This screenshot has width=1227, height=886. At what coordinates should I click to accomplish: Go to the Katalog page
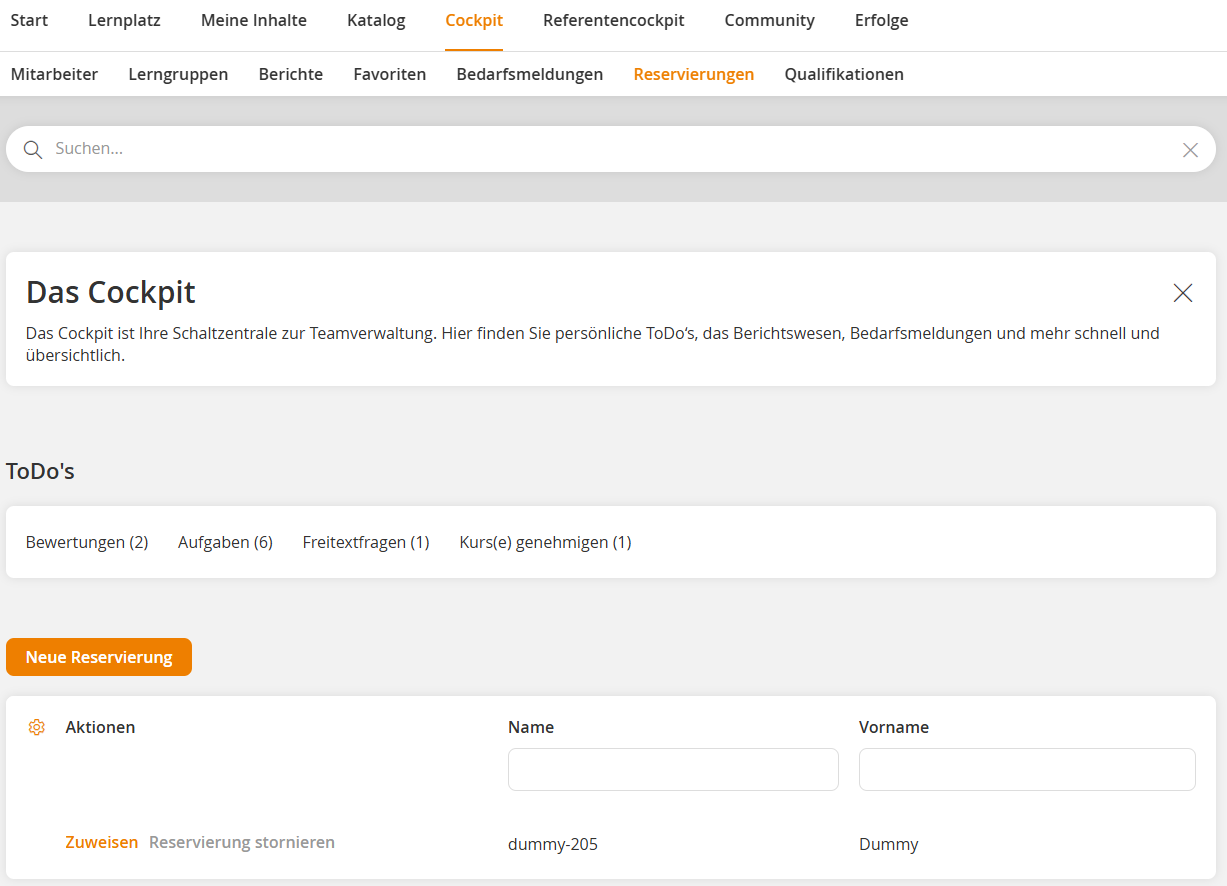click(x=376, y=20)
